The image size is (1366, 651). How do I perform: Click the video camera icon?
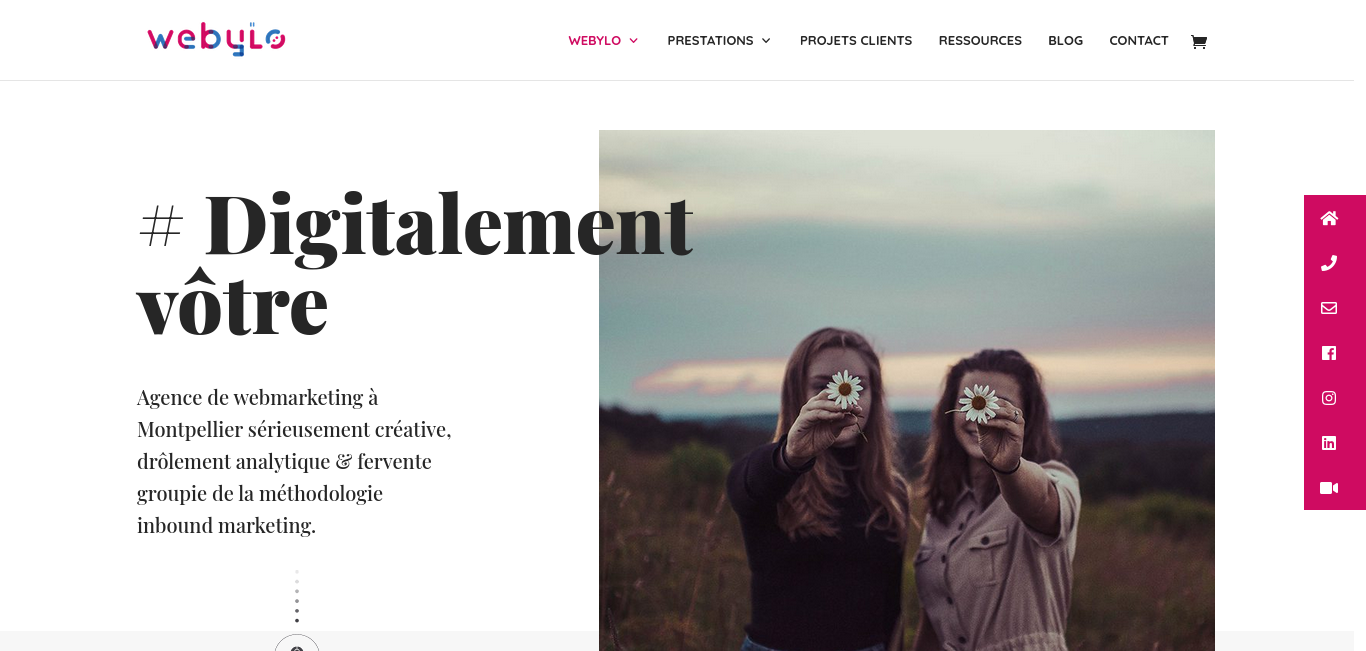click(1329, 488)
